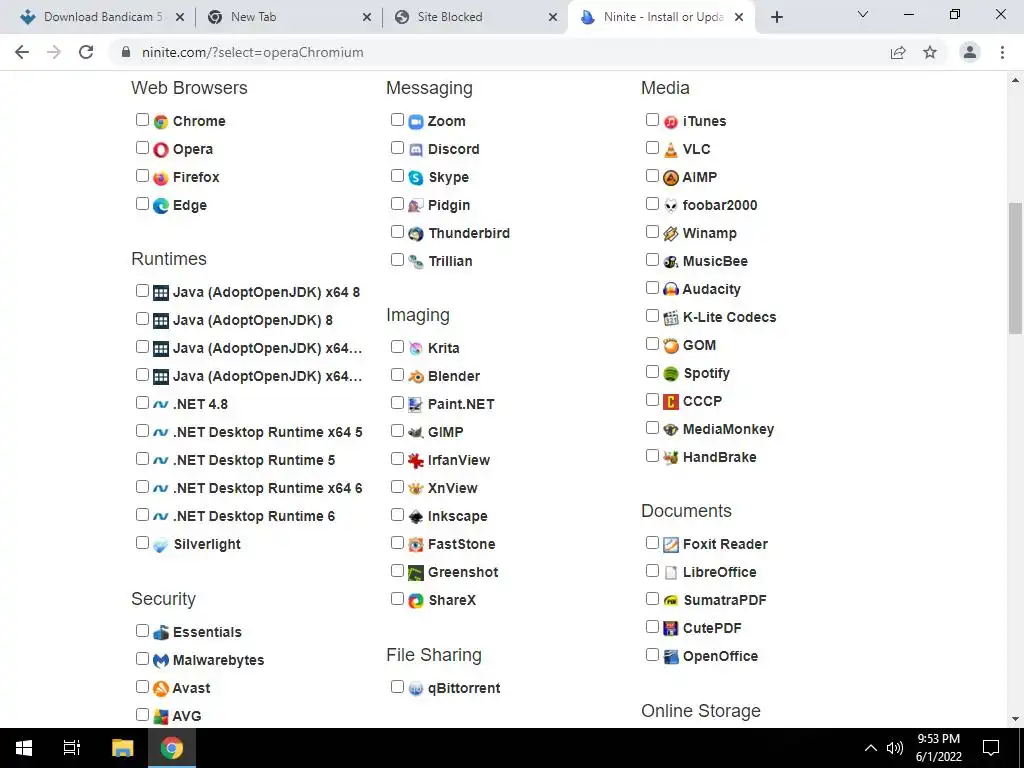The height and width of the screenshot is (768, 1024).
Task: Click the ShareX colorful icon
Action: 416,601
